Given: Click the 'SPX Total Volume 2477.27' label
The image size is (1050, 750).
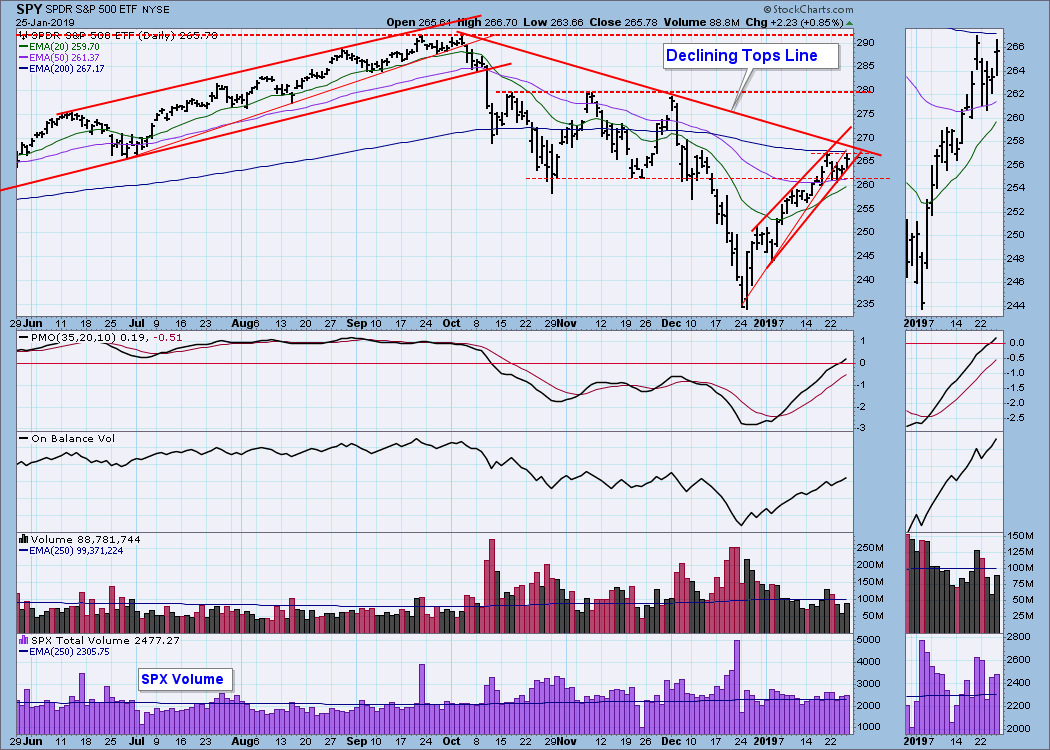Looking at the screenshot, I should [99, 640].
